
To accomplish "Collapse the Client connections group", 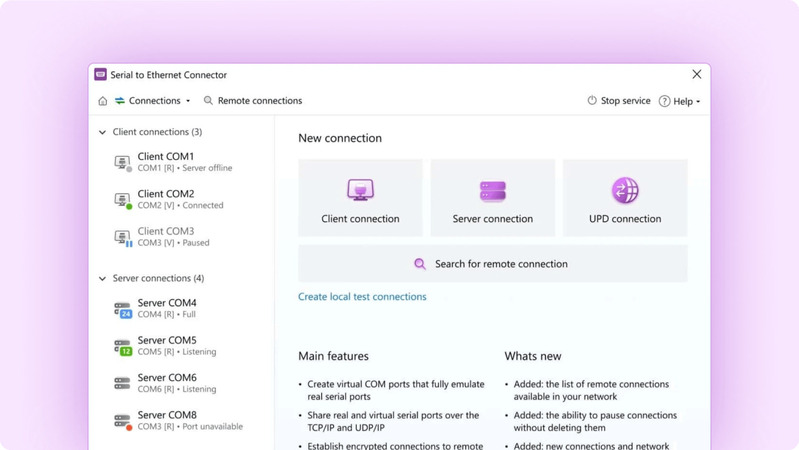I will pos(102,132).
